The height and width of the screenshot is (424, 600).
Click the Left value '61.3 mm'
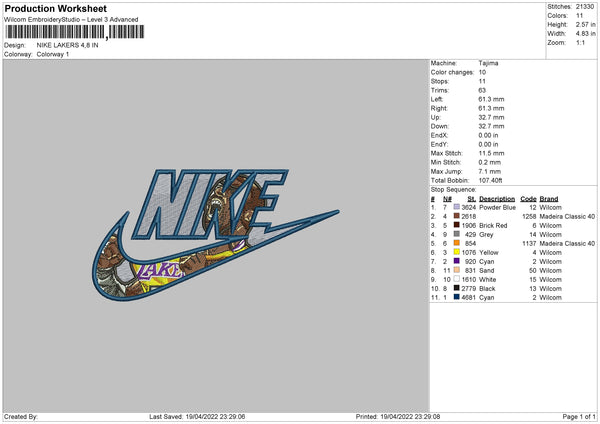[491, 99]
